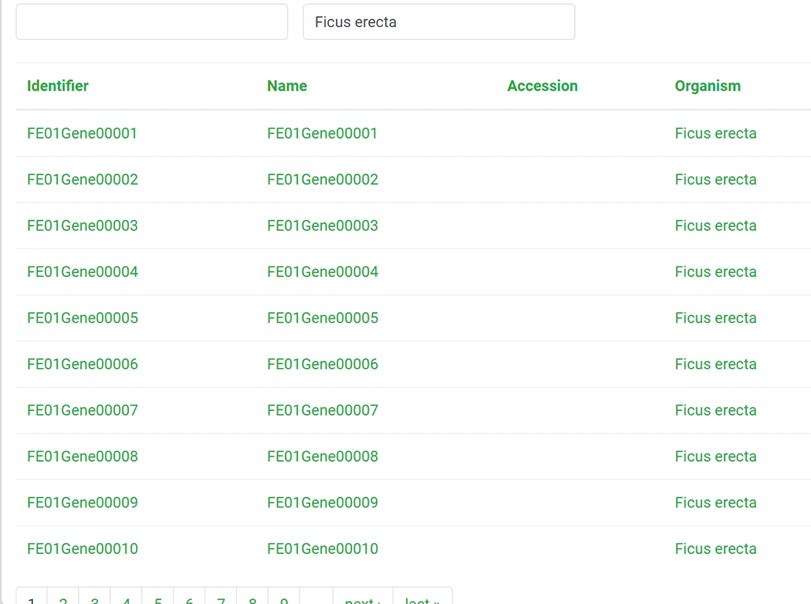Sort by the Accession column header

(x=542, y=86)
